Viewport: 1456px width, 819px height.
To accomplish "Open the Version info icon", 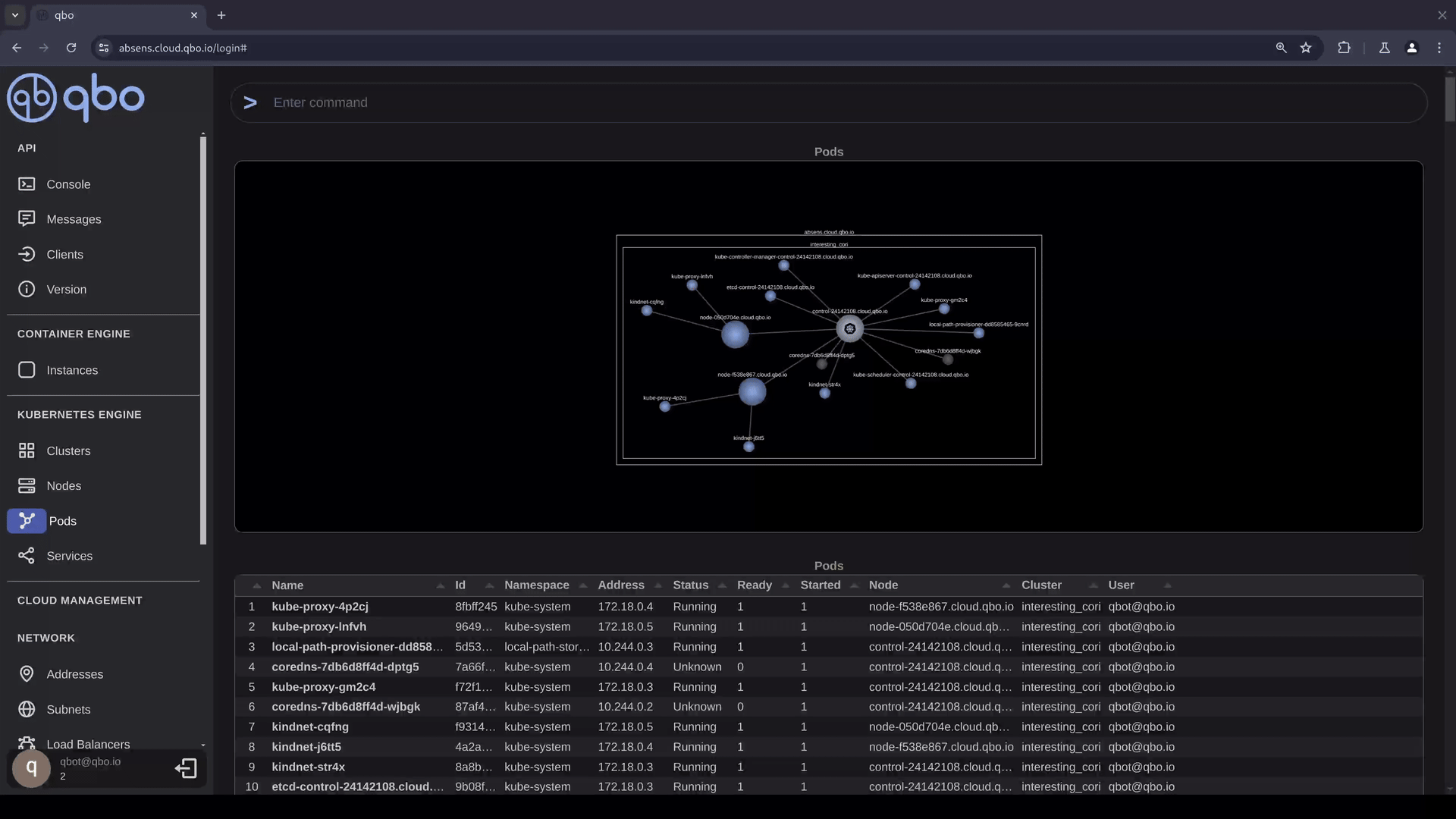I will point(27,289).
